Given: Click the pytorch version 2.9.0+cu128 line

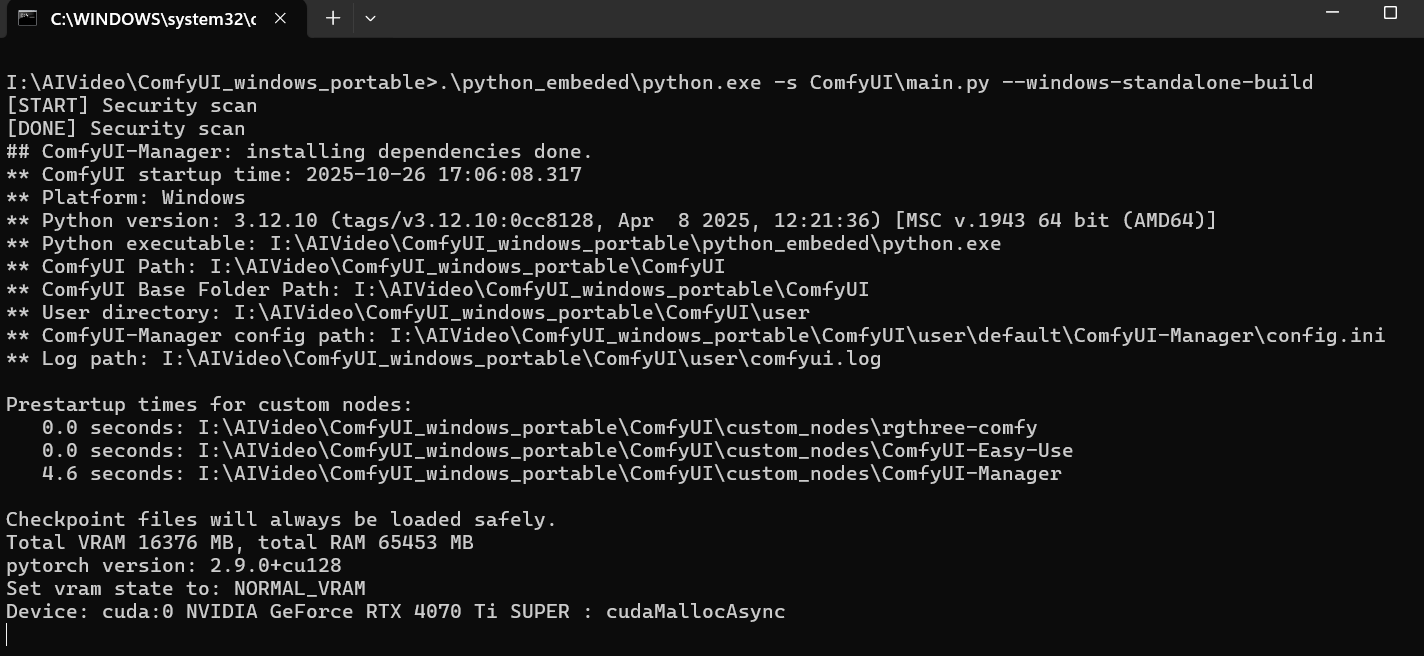Looking at the screenshot, I should point(173,565).
